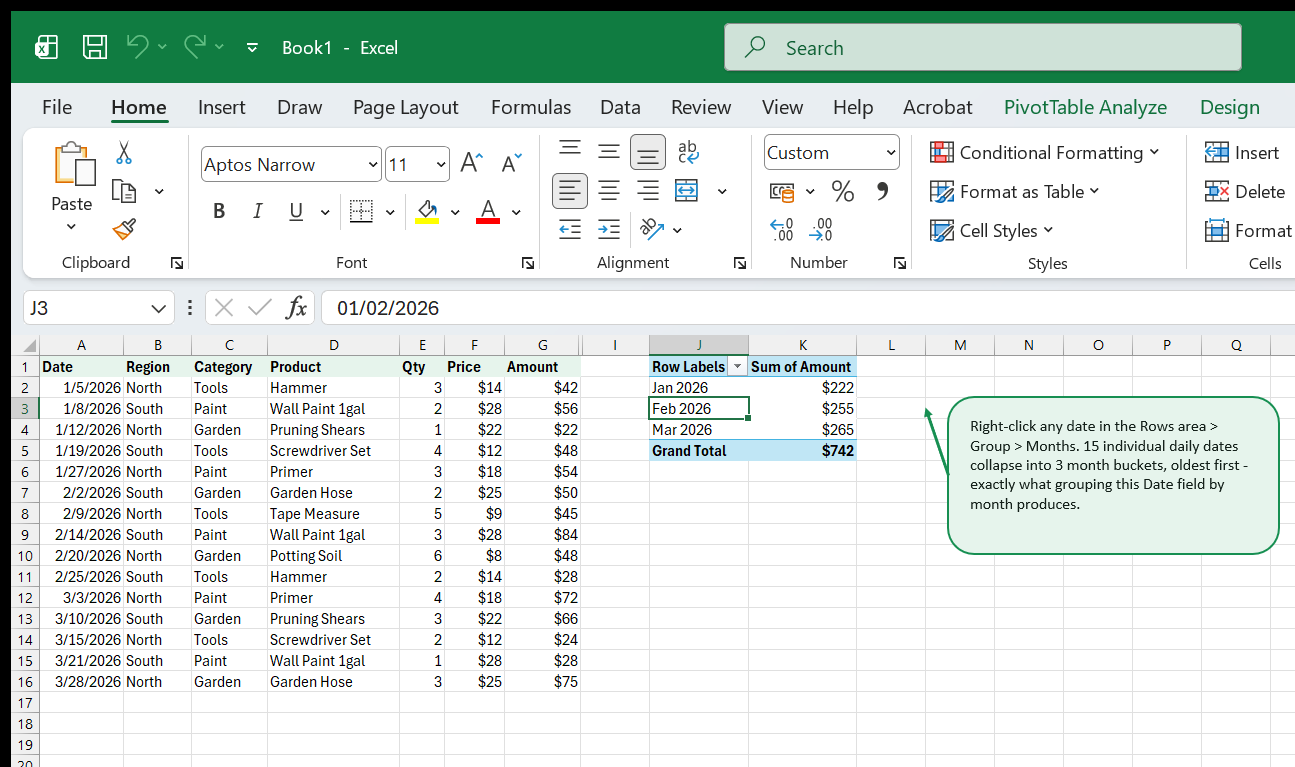Open Font Color palette arrow
This screenshot has height=767, width=1295.
pyautogui.click(x=516, y=212)
